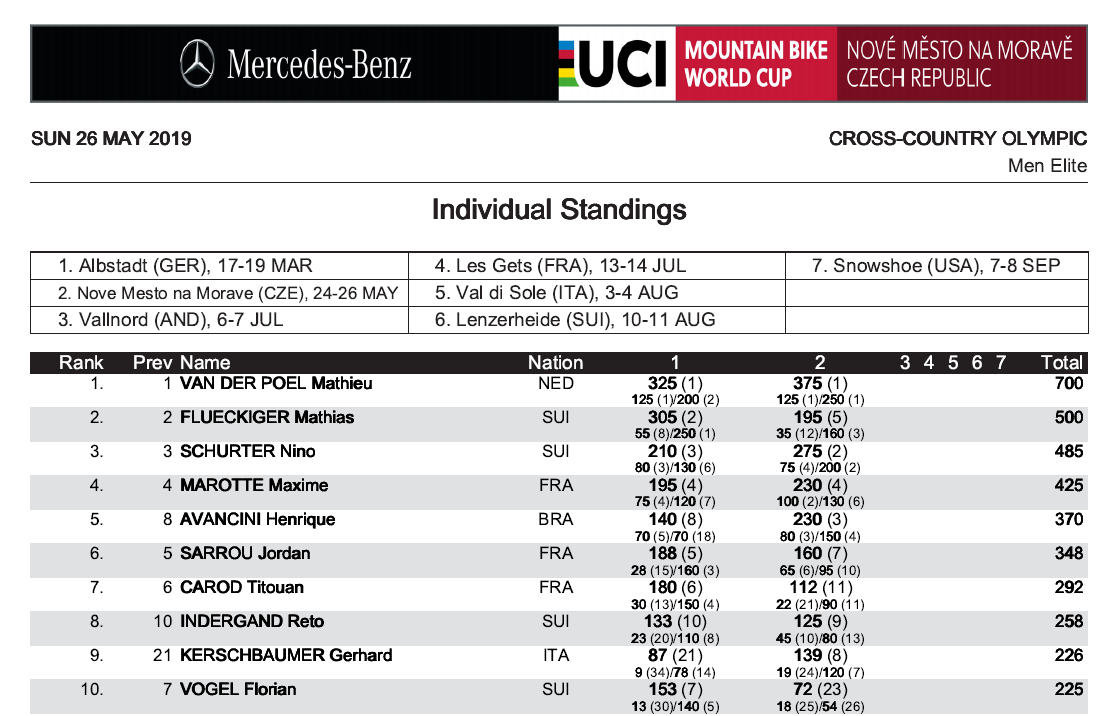Click the Rank column header

point(81,363)
